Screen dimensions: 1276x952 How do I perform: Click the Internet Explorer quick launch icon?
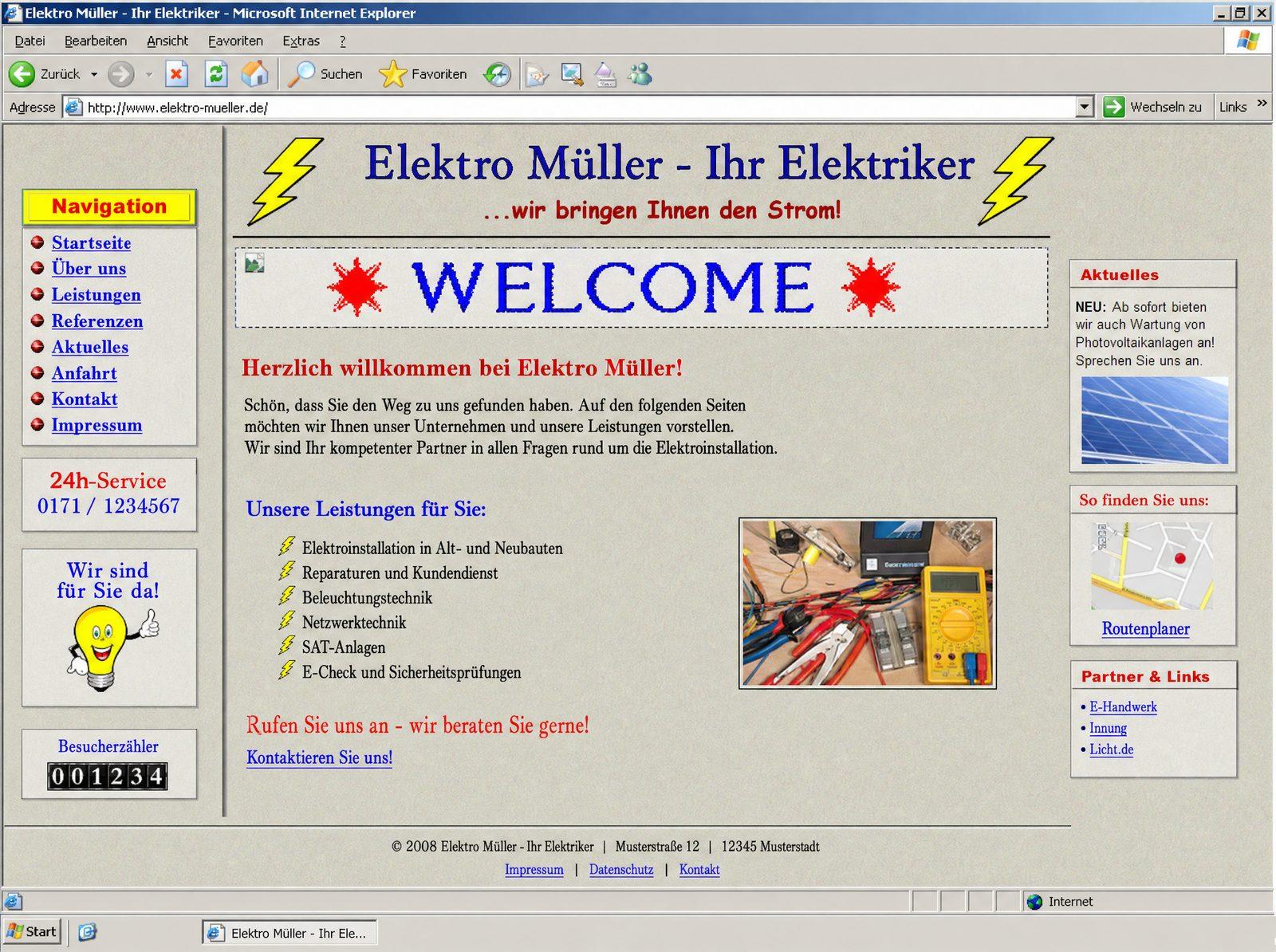click(87, 931)
